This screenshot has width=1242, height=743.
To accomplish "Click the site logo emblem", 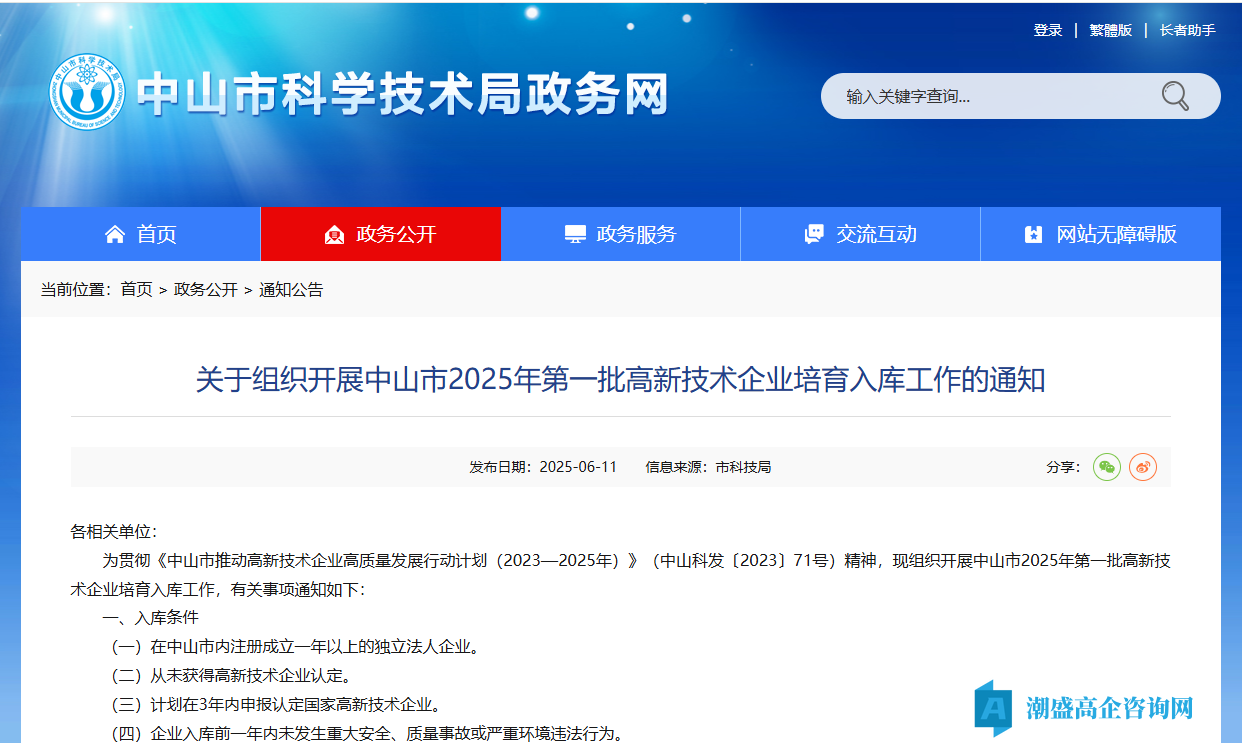I will (x=86, y=92).
